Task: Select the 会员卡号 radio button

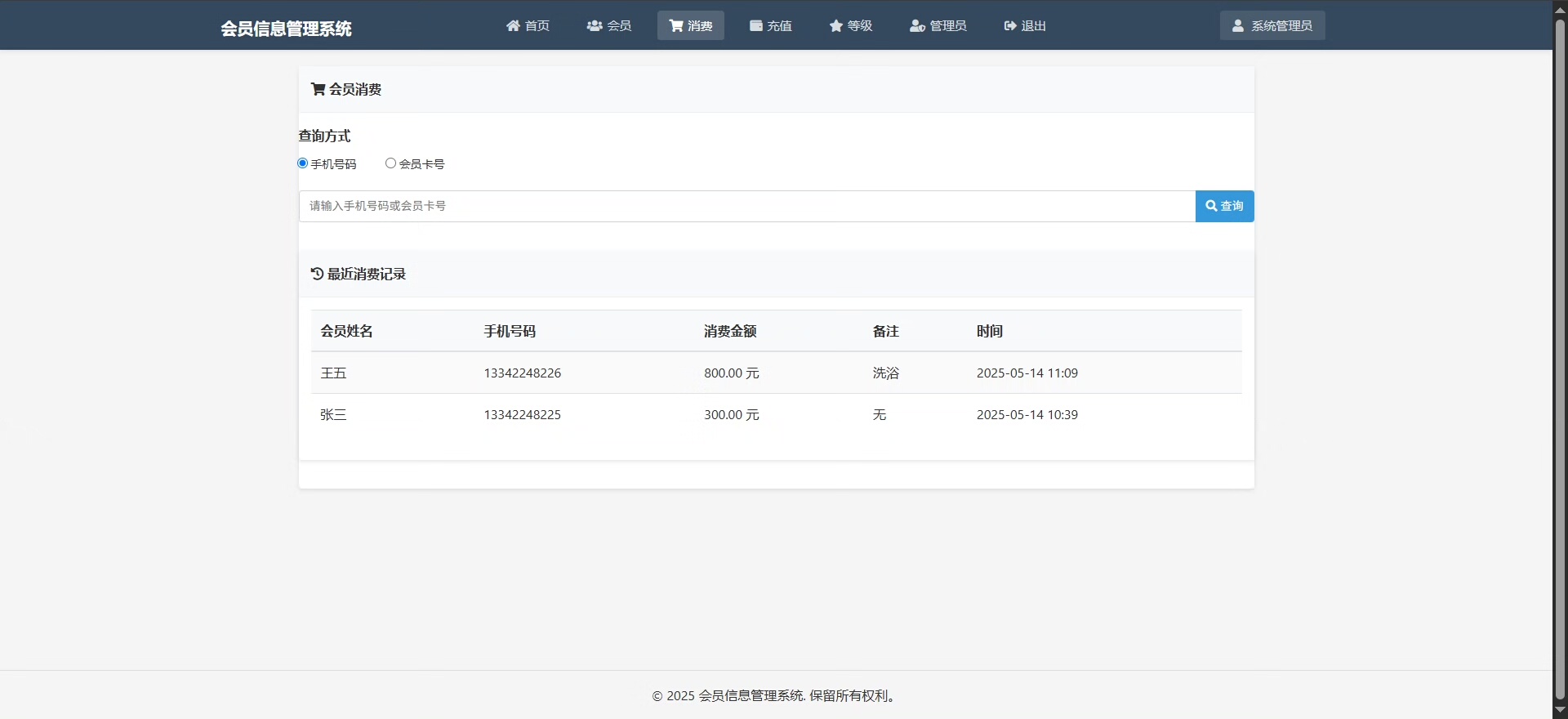Action: (x=390, y=163)
